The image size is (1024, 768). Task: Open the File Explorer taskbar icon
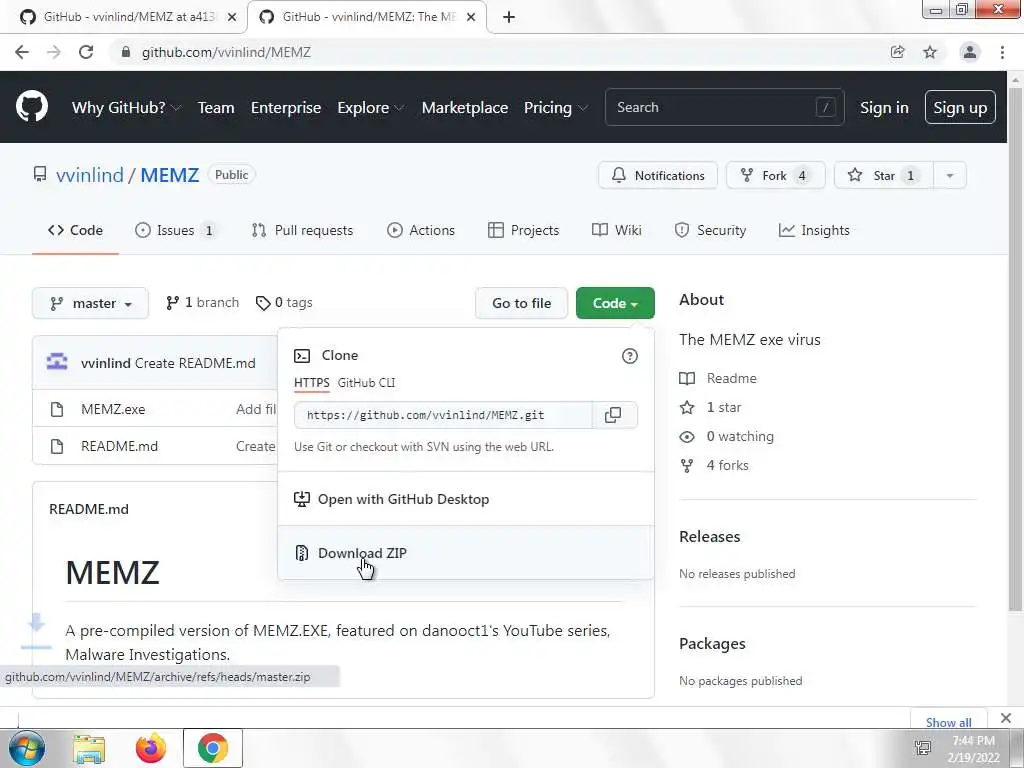coord(89,749)
